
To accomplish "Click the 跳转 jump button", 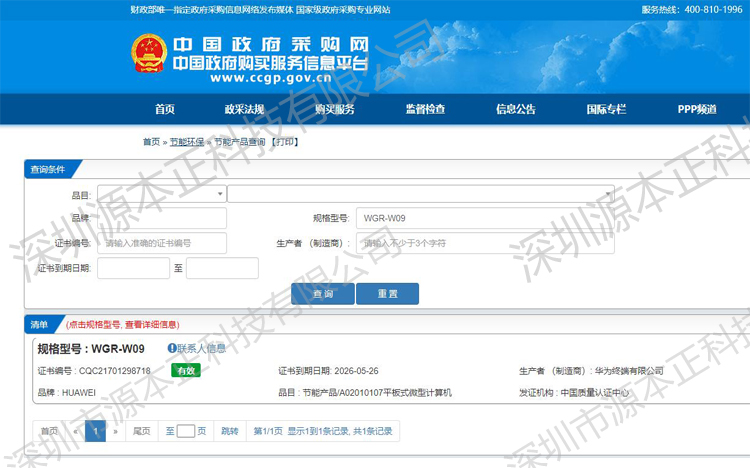I will pos(230,431).
